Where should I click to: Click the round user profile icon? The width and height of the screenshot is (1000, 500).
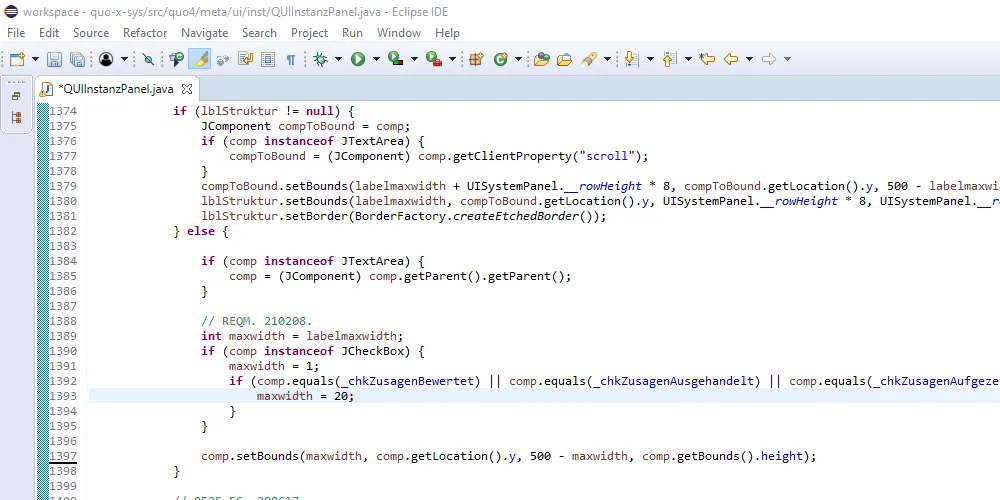tap(106, 59)
